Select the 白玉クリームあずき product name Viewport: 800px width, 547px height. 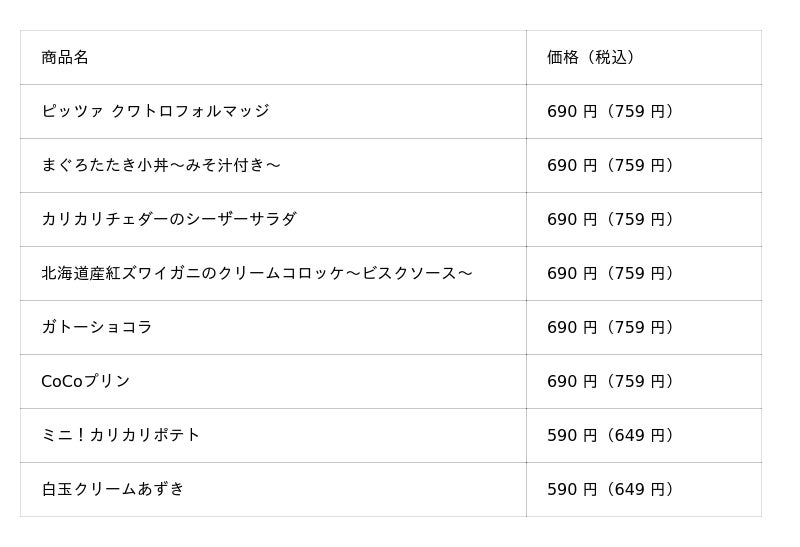[113, 490]
